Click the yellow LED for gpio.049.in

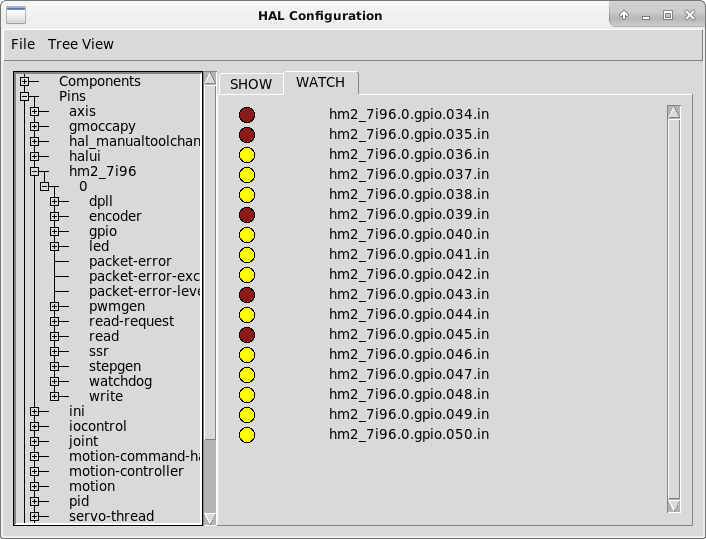point(247,415)
